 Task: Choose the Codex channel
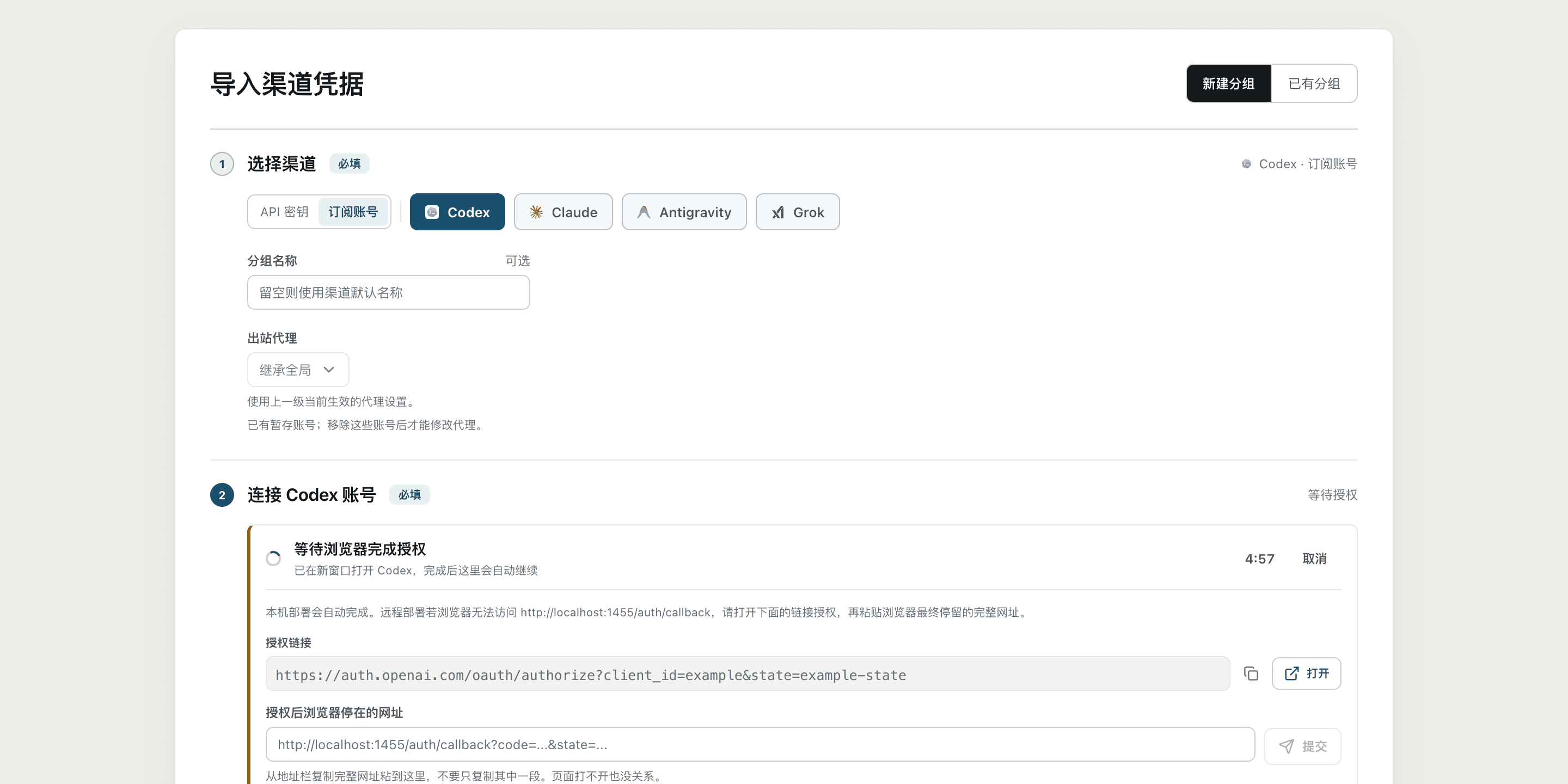pyautogui.click(x=457, y=212)
